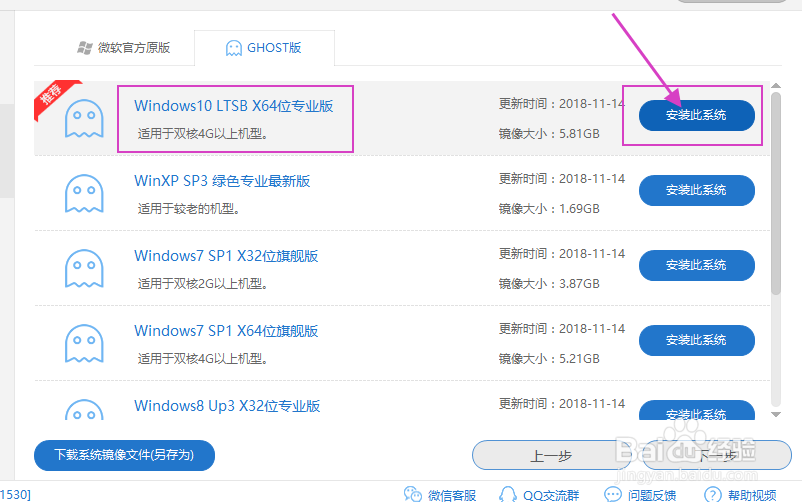Go back with the 上一步 button

[x=551, y=455]
